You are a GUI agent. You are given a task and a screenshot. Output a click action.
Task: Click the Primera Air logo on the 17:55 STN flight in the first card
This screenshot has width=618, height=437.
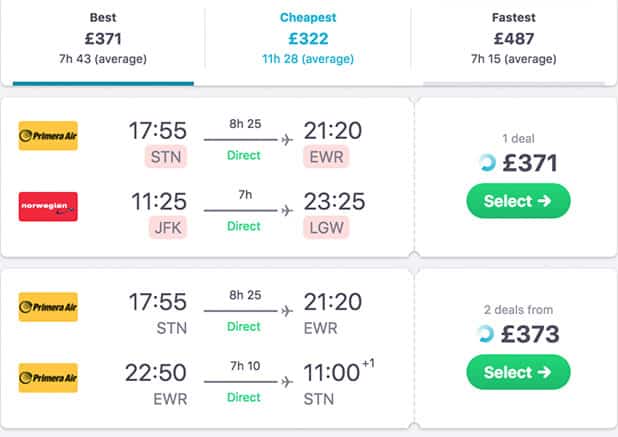tap(48, 135)
